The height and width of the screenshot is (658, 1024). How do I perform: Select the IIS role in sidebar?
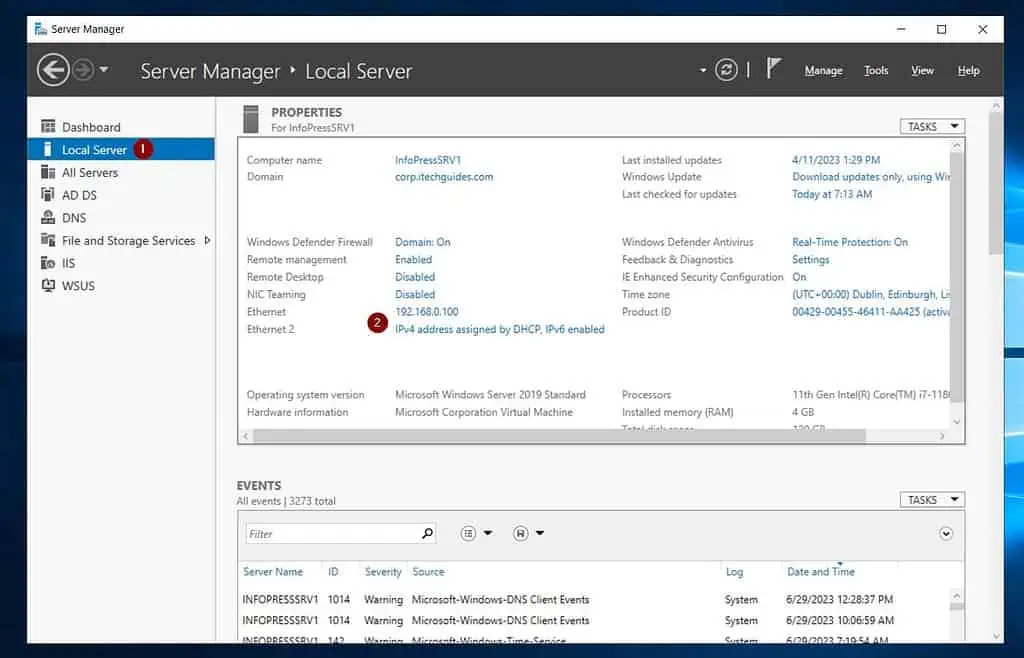coord(68,263)
